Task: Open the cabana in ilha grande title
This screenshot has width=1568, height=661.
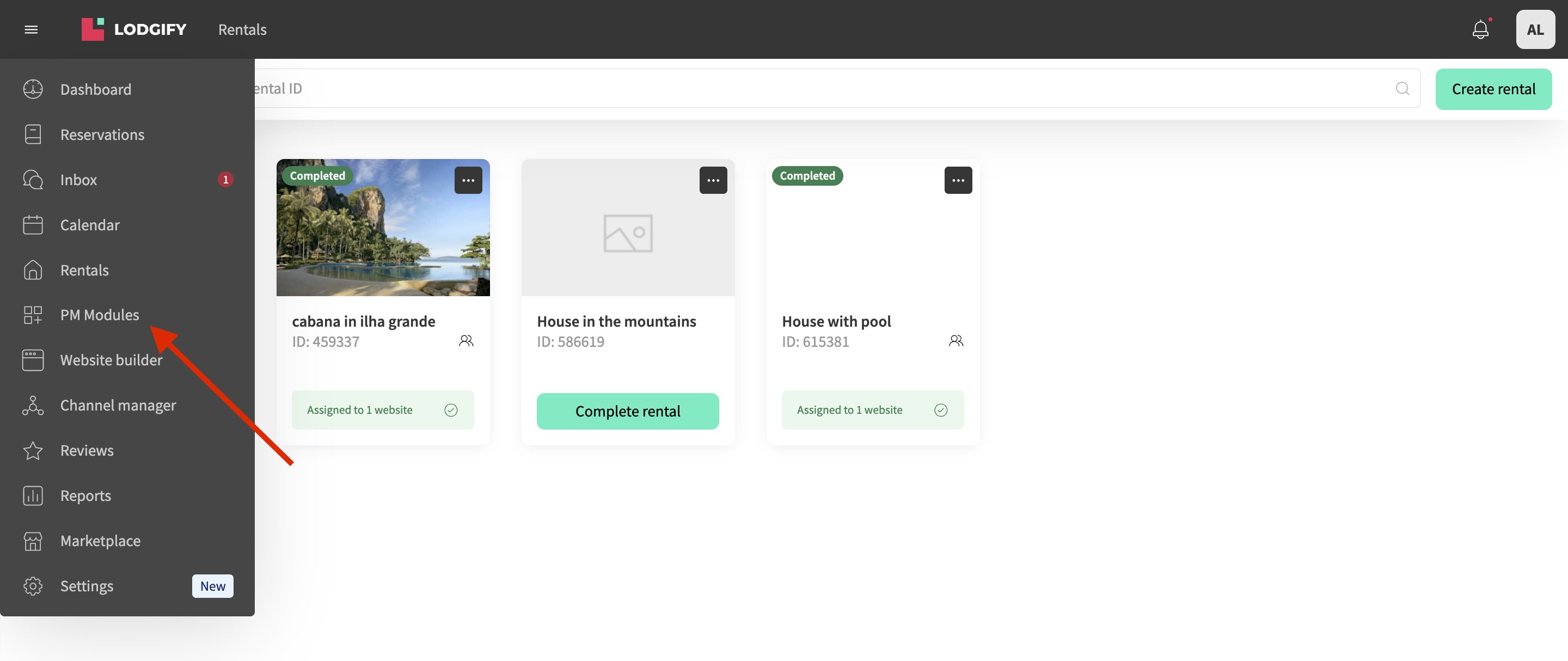Action: pyautogui.click(x=363, y=321)
